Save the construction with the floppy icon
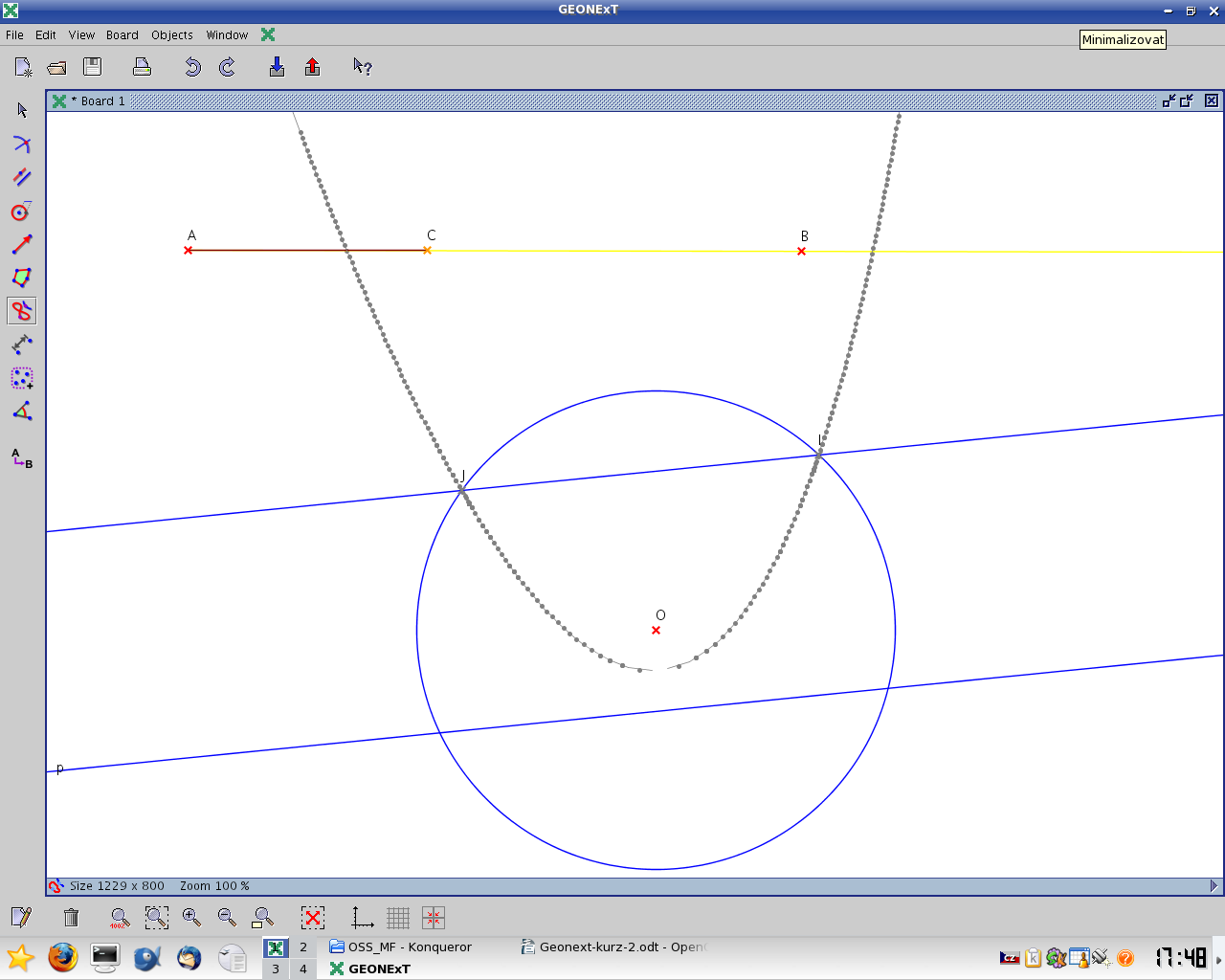 [92, 66]
